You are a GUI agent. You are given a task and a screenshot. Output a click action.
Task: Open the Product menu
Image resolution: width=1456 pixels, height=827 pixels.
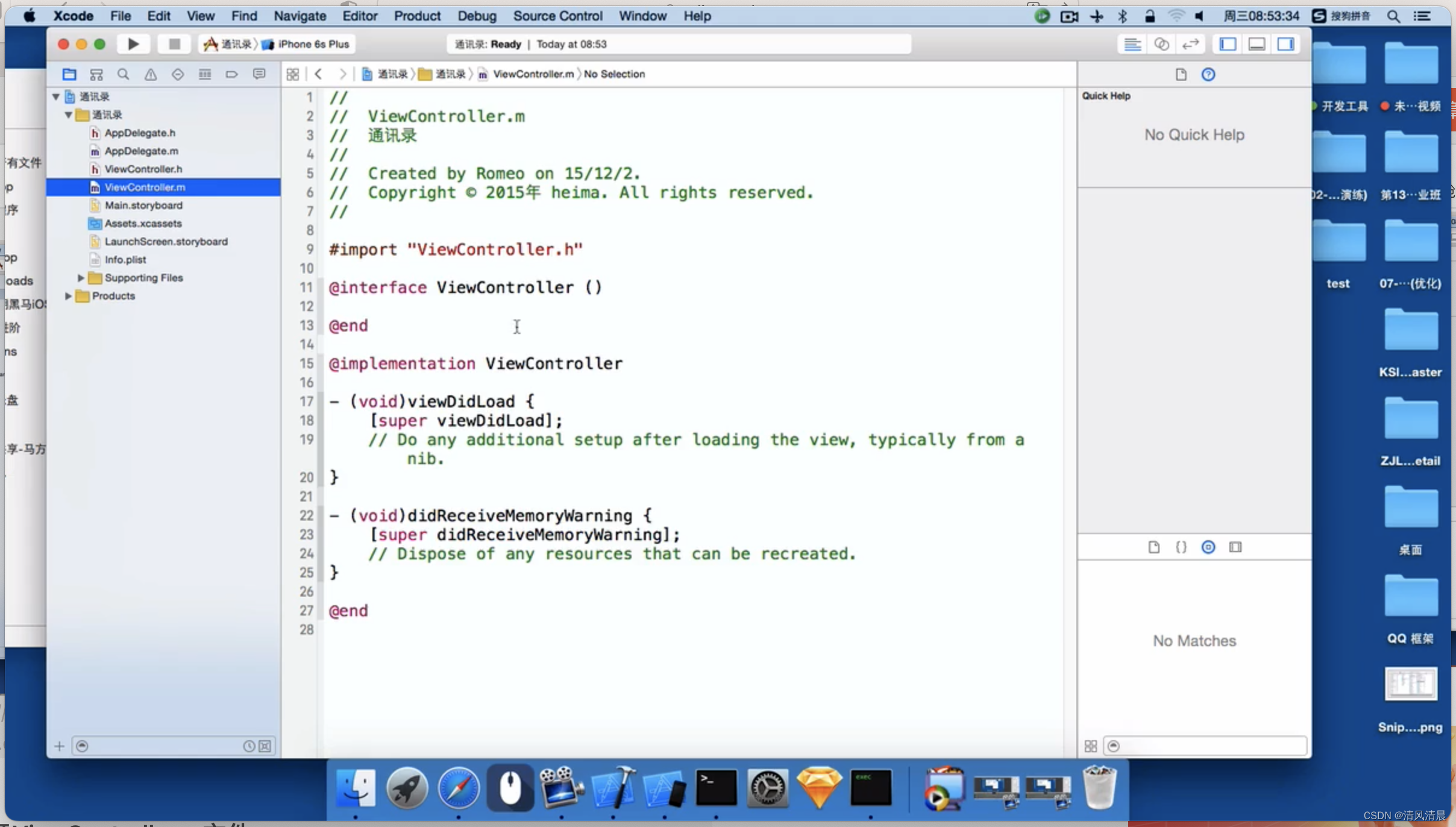pos(417,16)
